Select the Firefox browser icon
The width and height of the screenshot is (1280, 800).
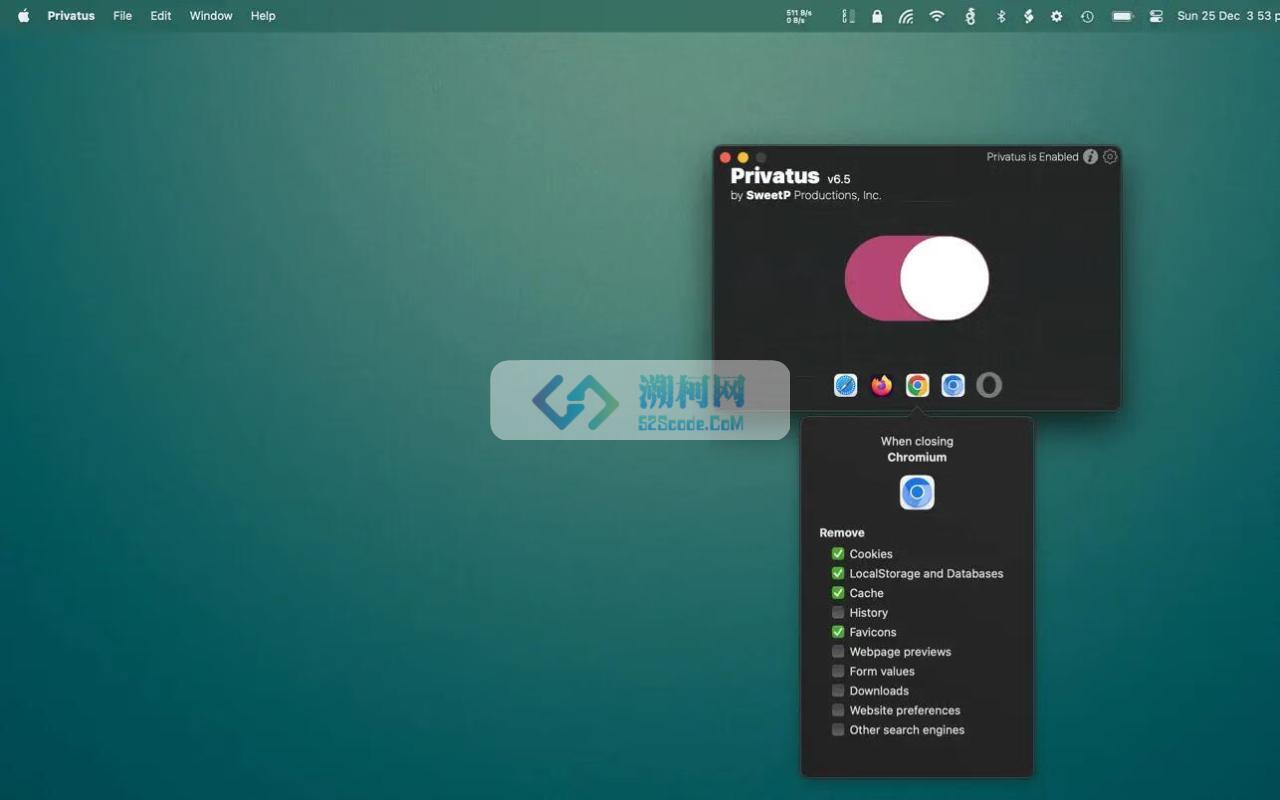click(881, 385)
